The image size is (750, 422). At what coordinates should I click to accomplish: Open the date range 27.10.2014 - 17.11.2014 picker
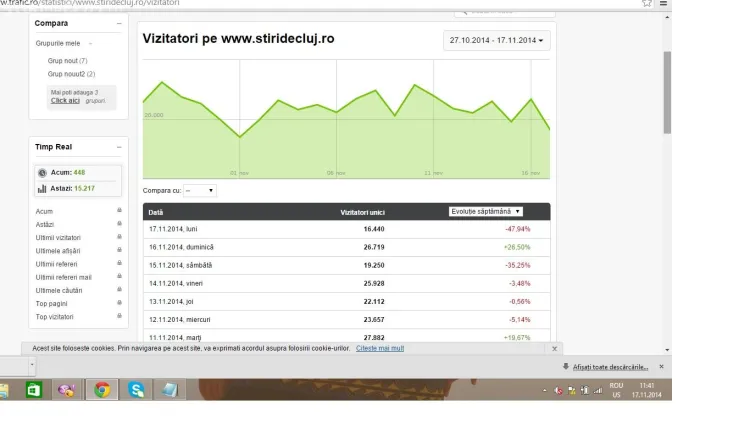pyautogui.click(x=496, y=41)
